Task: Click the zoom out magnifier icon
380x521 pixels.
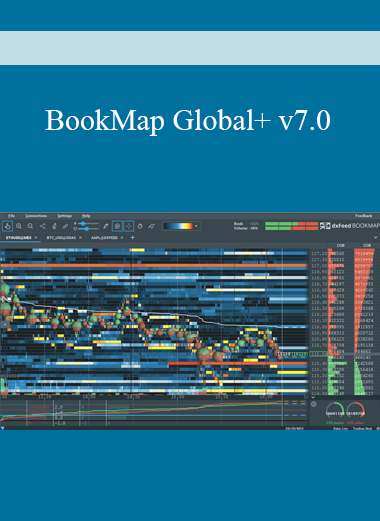Action: point(30,226)
